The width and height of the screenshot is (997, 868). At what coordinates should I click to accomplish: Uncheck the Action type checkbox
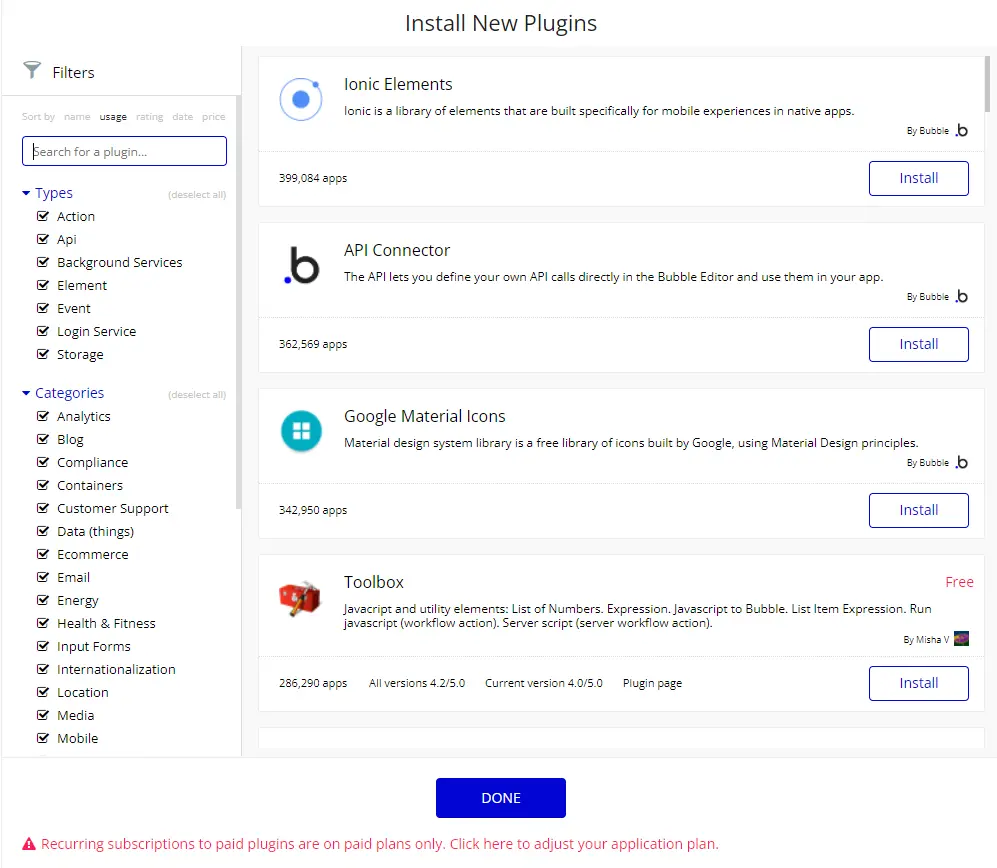pyautogui.click(x=43, y=216)
